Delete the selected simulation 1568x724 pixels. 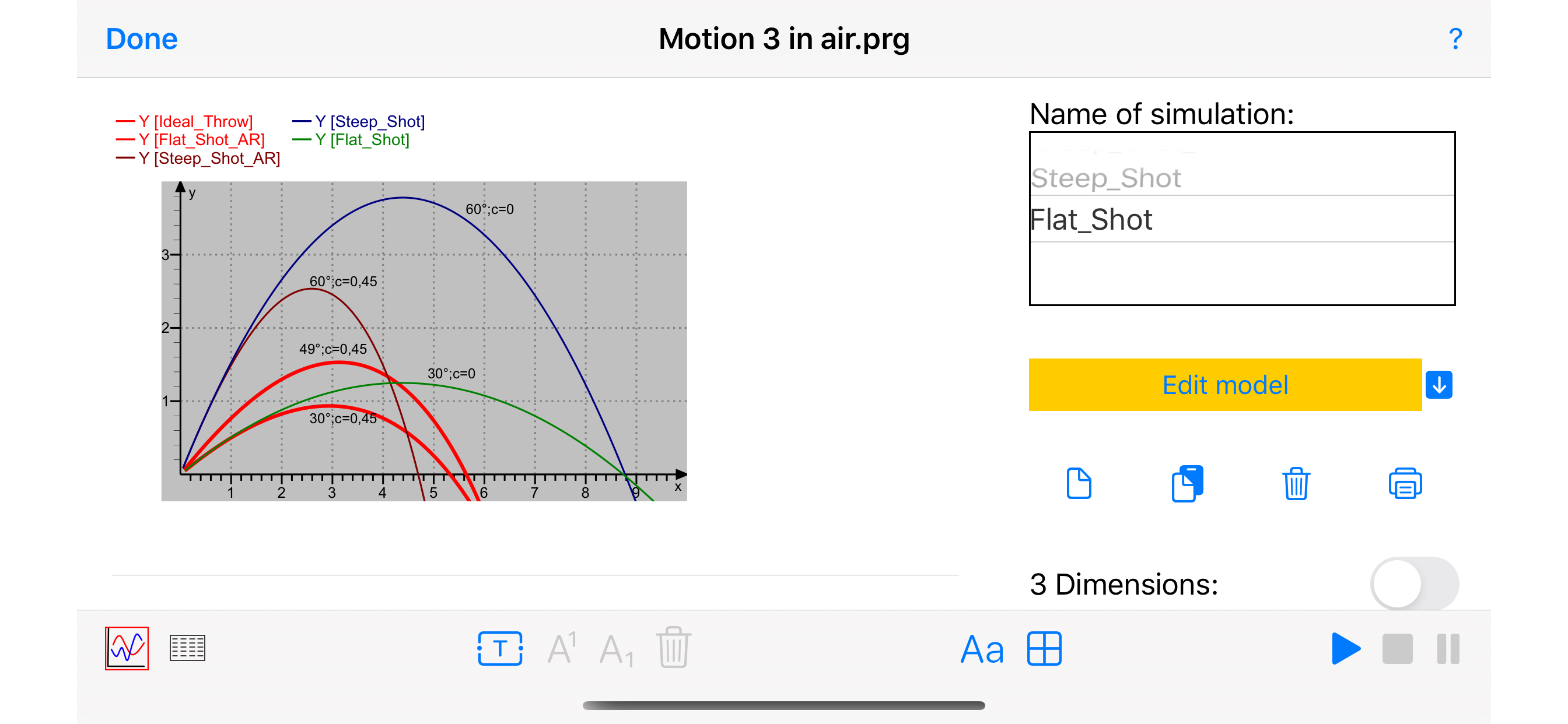click(x=1296, y=484)
